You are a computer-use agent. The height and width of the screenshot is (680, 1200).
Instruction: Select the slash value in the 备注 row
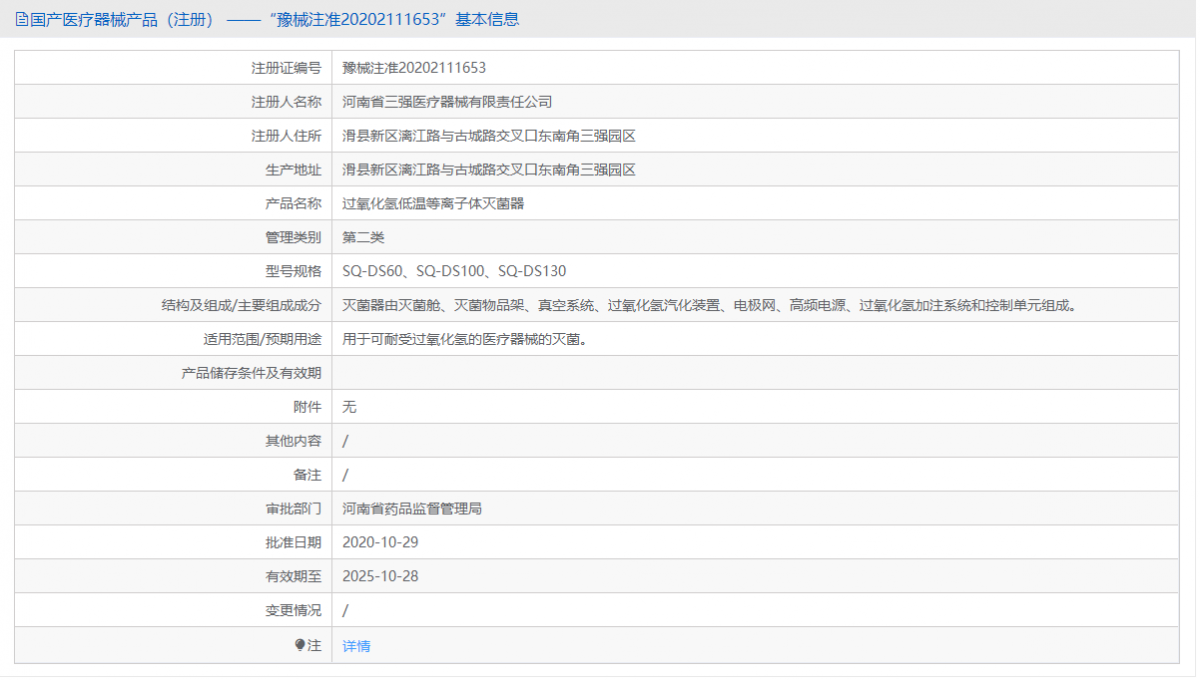(x=345, y=475)
